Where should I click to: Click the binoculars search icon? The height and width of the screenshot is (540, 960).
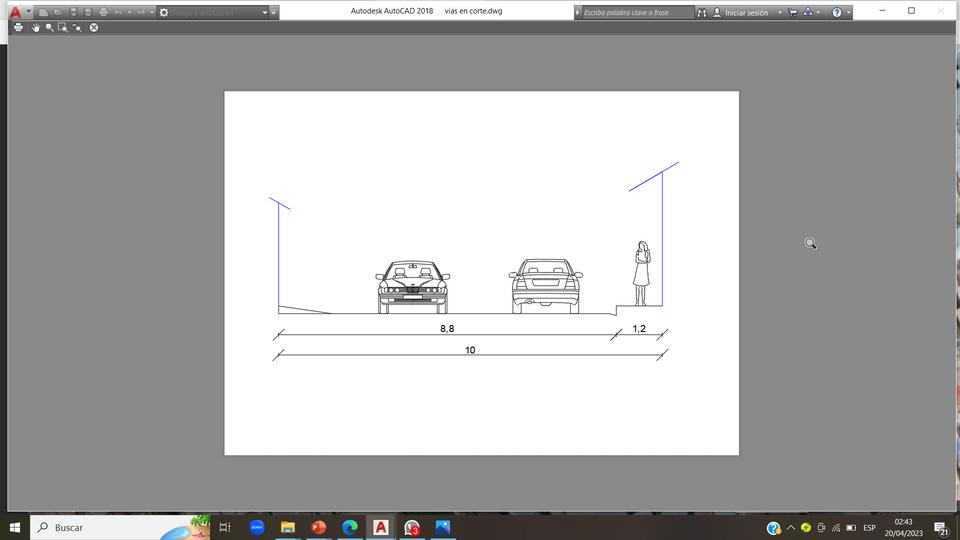click(702, 12)
